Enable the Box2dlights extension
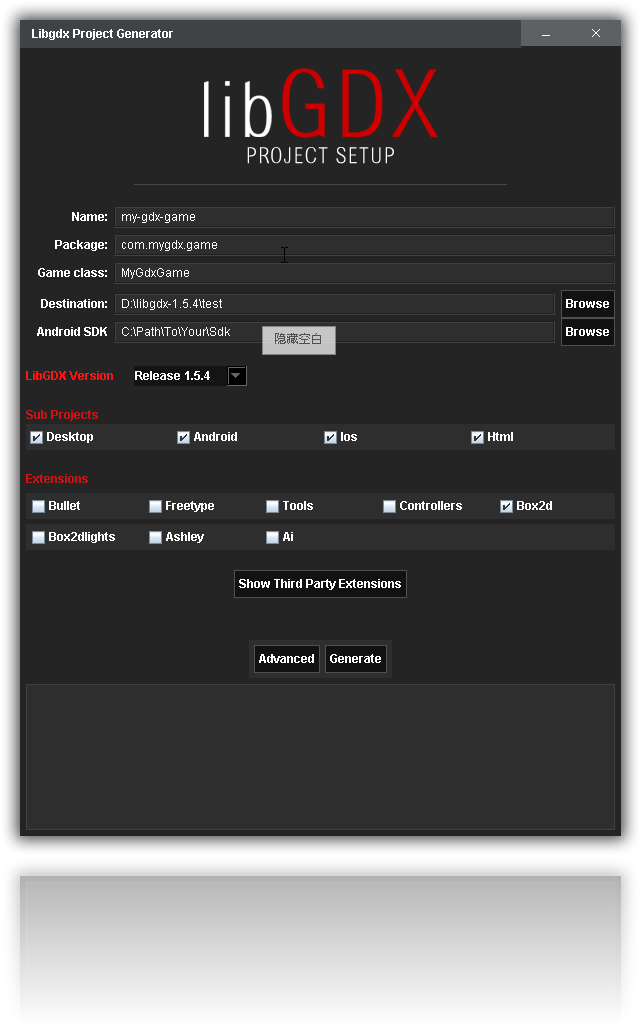This screenshot has width=641, height=1027. 39,537
